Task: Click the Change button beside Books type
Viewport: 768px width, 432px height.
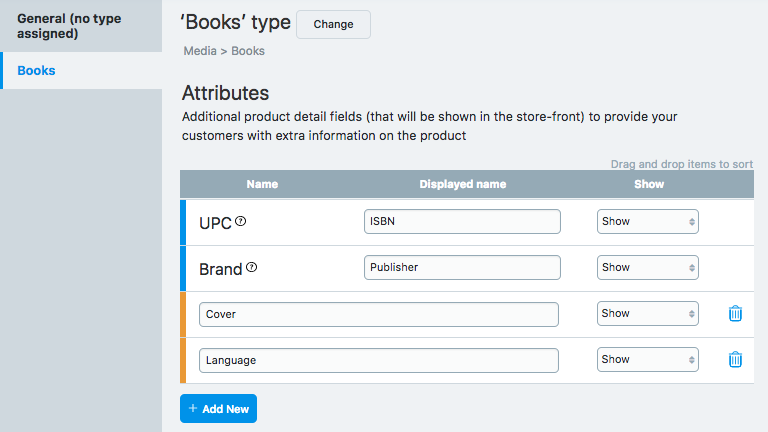Action: (x=333, y=24)
